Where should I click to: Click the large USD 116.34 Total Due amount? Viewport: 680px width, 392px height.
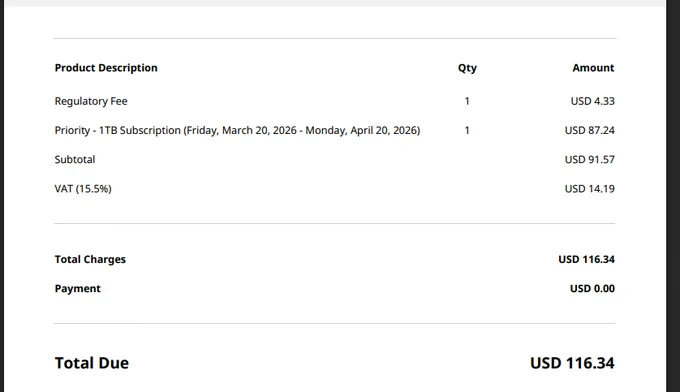point(572,363)
